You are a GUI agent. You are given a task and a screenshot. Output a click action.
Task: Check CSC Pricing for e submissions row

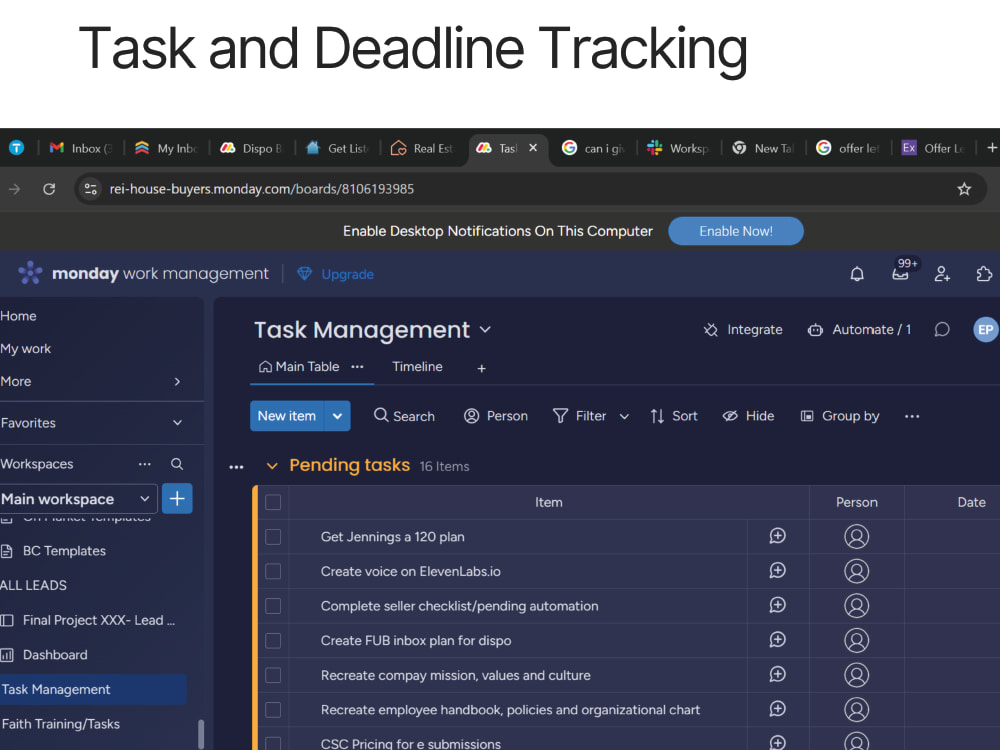273,743
